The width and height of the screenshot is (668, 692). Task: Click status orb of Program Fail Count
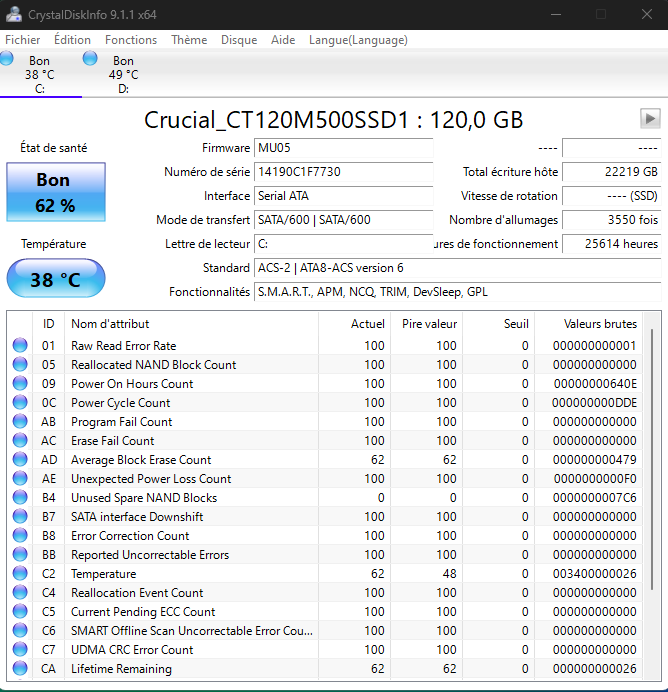click(x=20, y=421)
